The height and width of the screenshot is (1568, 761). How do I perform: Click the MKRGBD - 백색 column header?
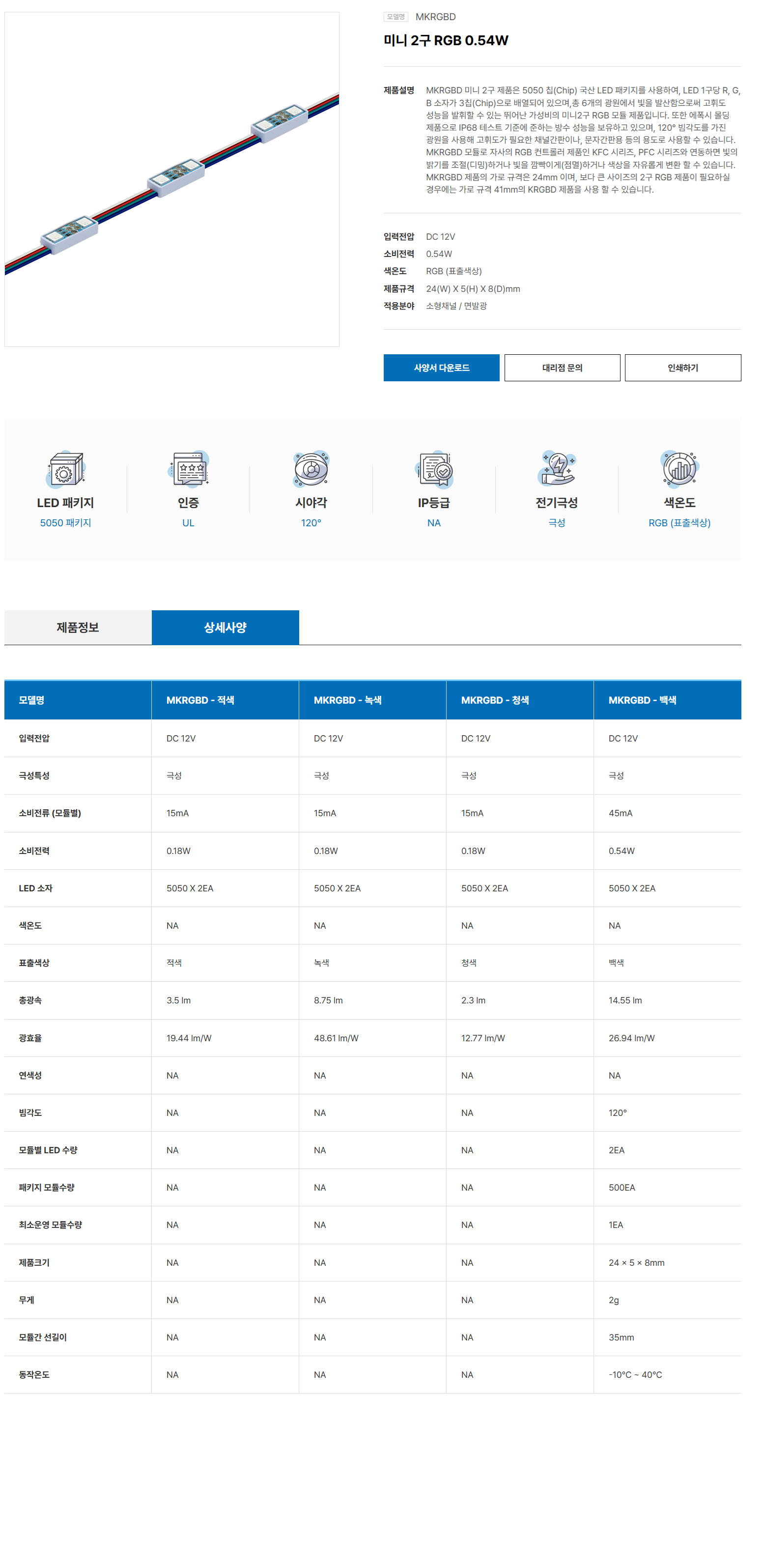(642, 700)
